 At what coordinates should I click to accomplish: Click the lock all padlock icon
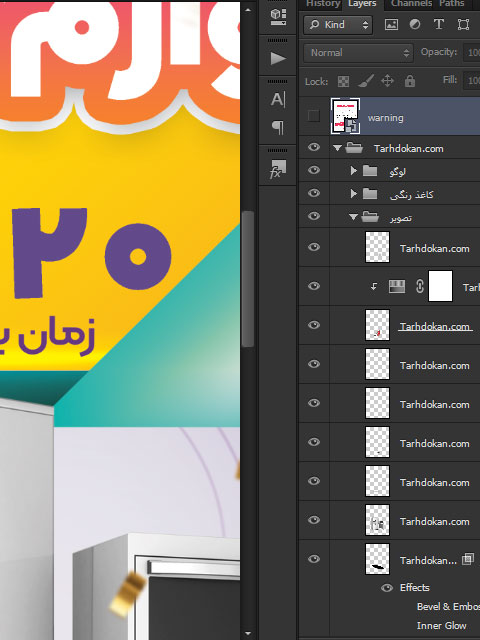coord(410,81)
